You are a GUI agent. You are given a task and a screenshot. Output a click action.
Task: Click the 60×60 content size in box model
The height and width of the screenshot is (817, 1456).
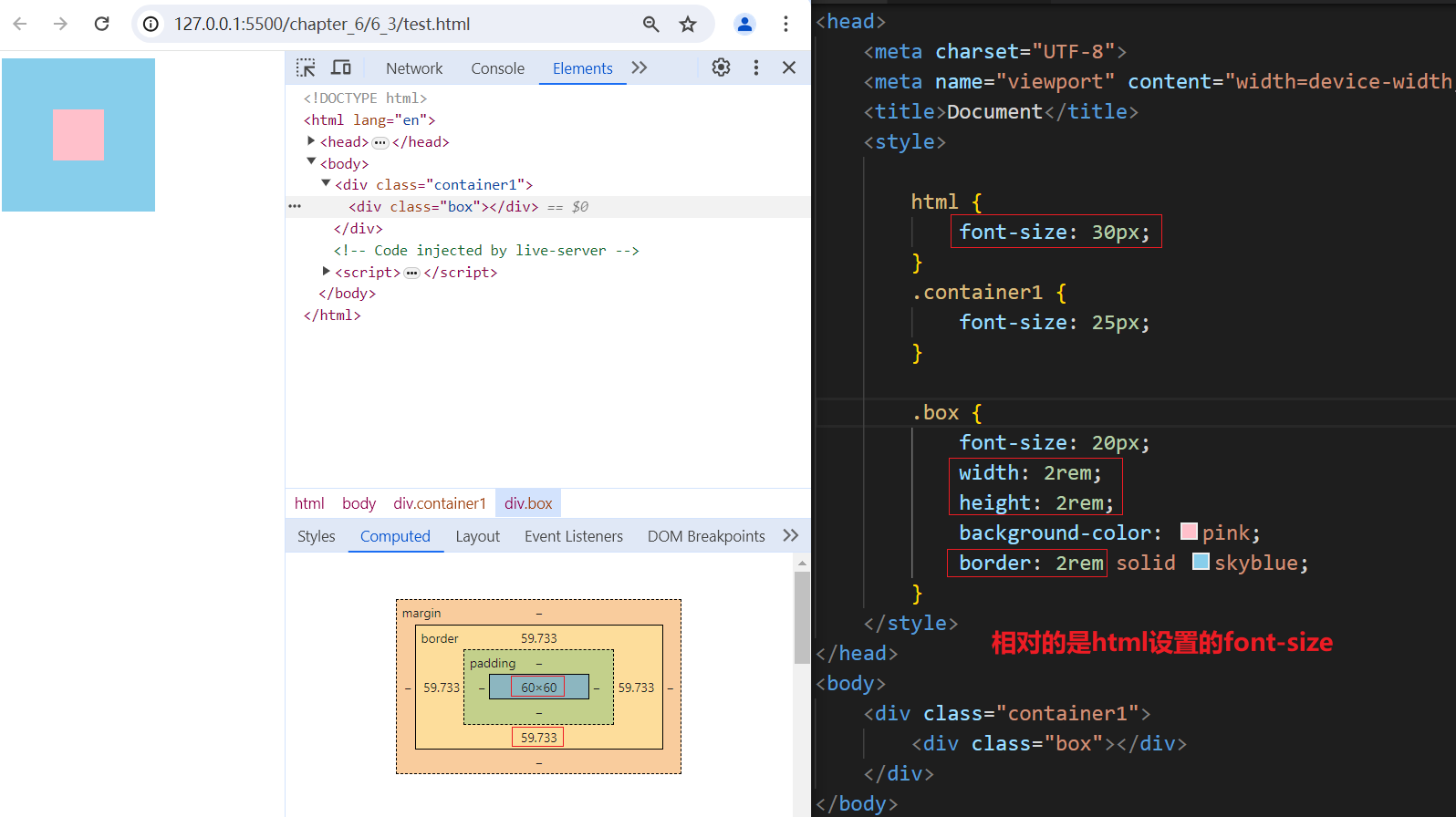pos(538,688)
